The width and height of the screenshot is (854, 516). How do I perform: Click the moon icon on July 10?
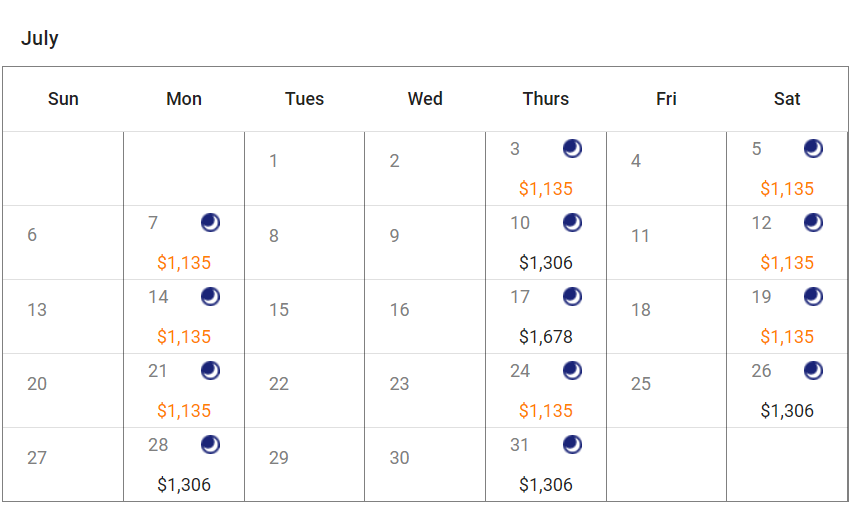(572, 222)
